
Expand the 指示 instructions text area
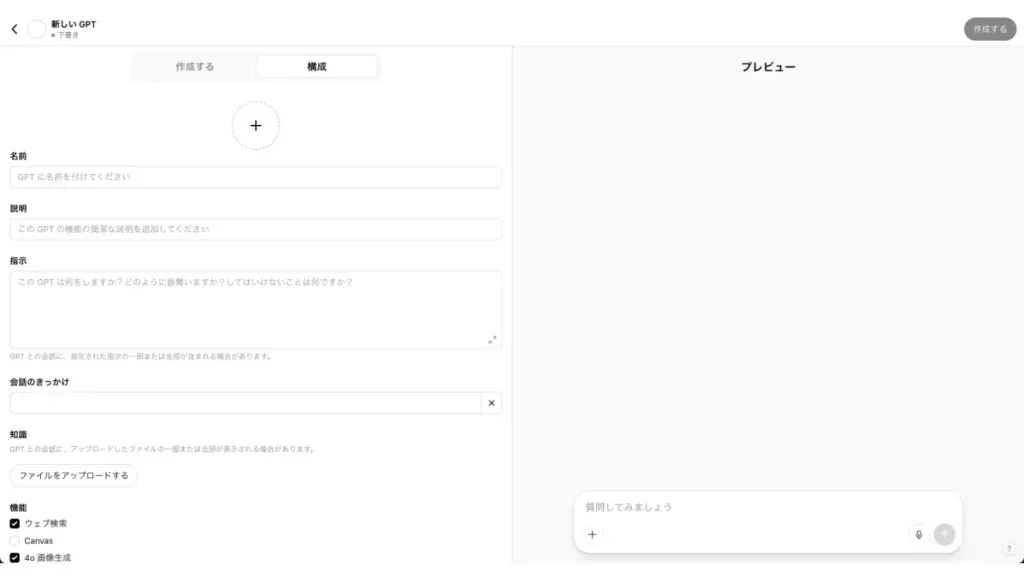[492, 340]
